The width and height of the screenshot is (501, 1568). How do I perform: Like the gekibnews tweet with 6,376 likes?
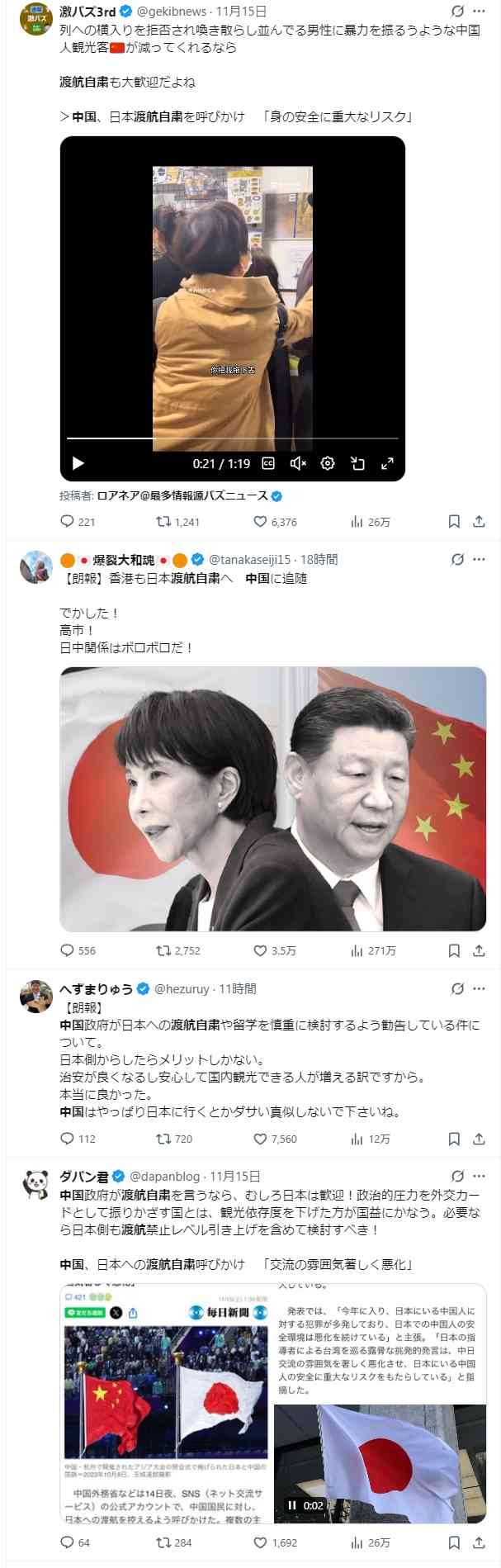275,522
